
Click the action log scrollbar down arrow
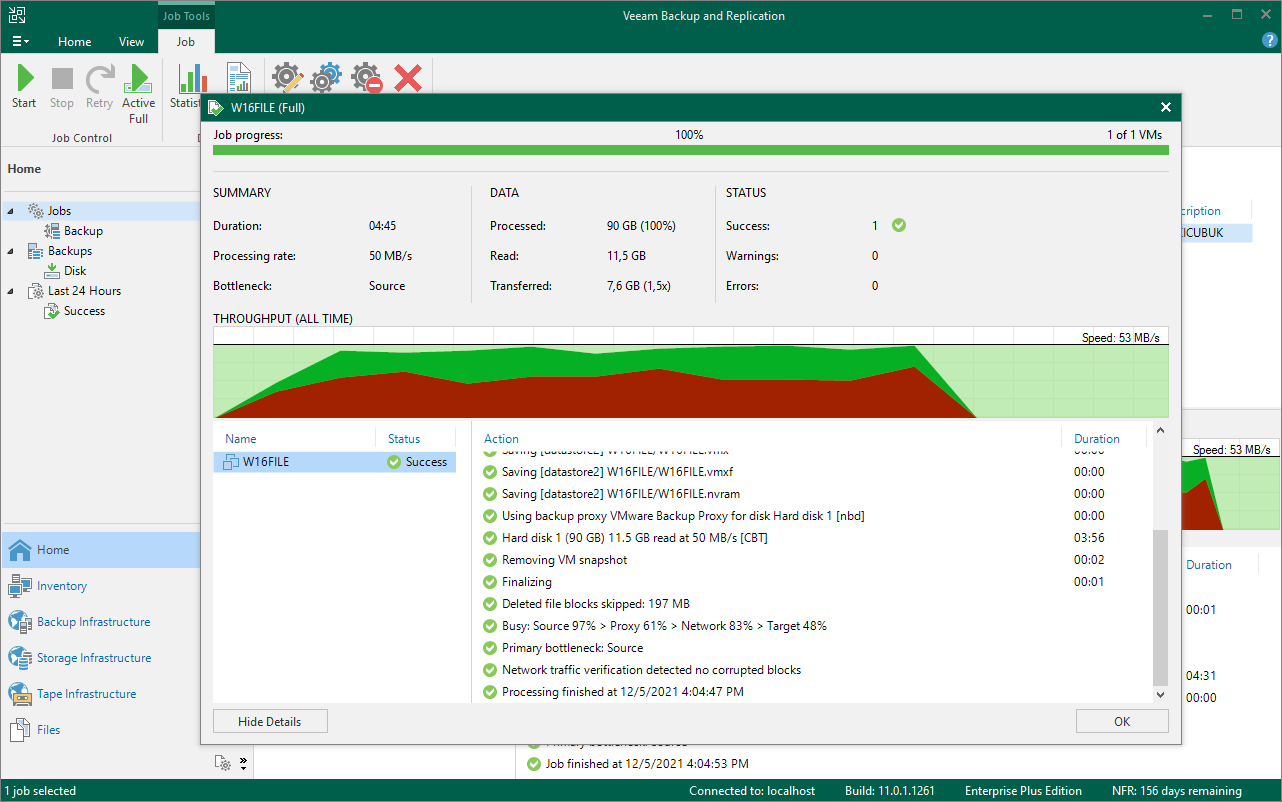point(1160,694)
